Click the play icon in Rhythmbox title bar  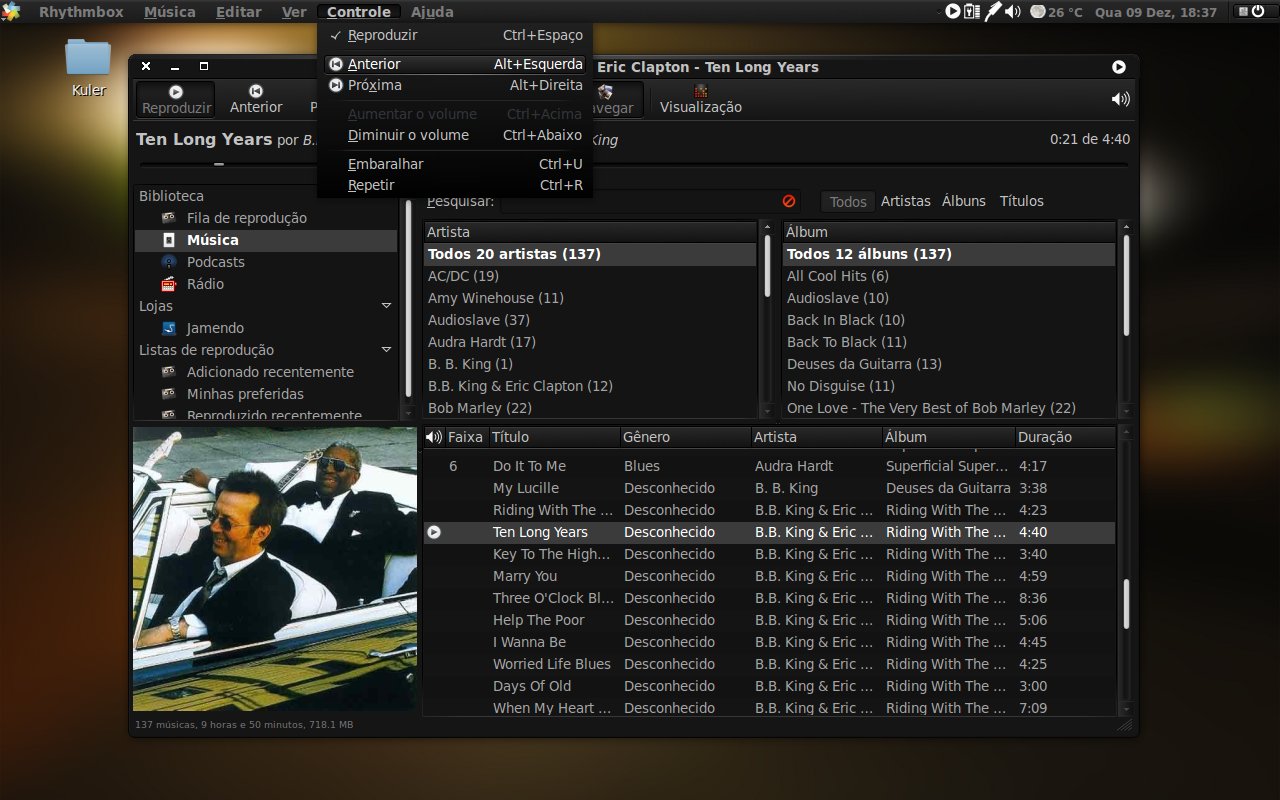(1119, 67)
